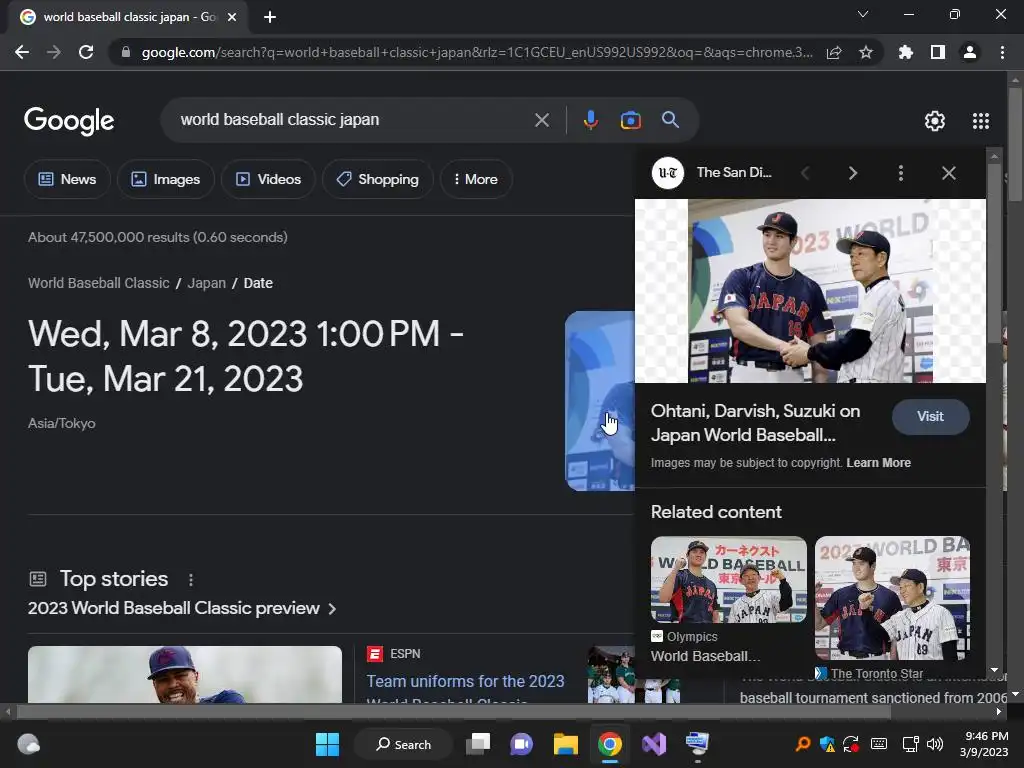The height and width of the screenshot is (768, 1024).
Task: Click Visit button for image source
Action: tap(930, 417)
